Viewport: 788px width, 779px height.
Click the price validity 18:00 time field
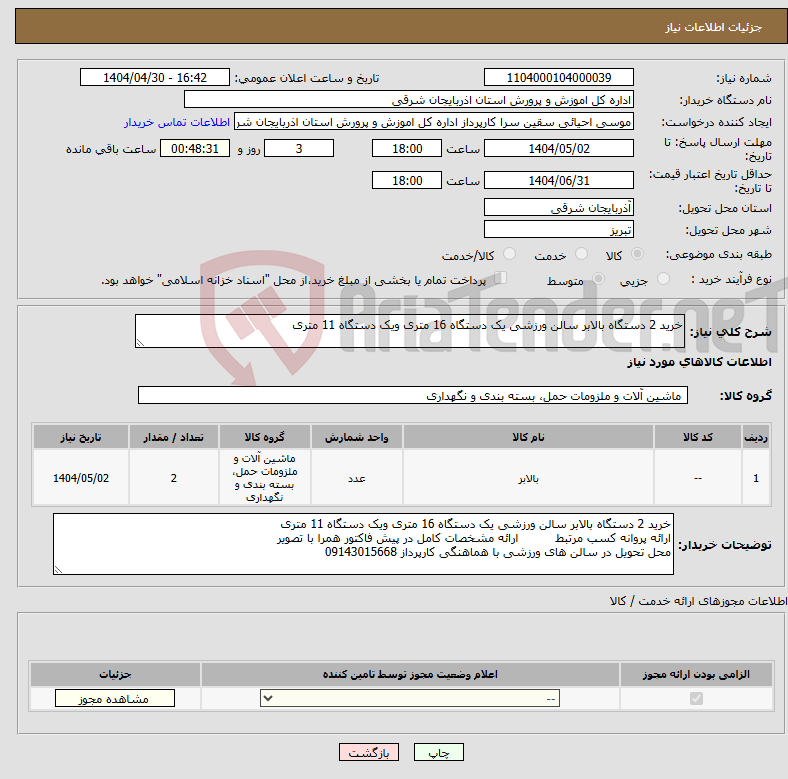click(407, 180)
